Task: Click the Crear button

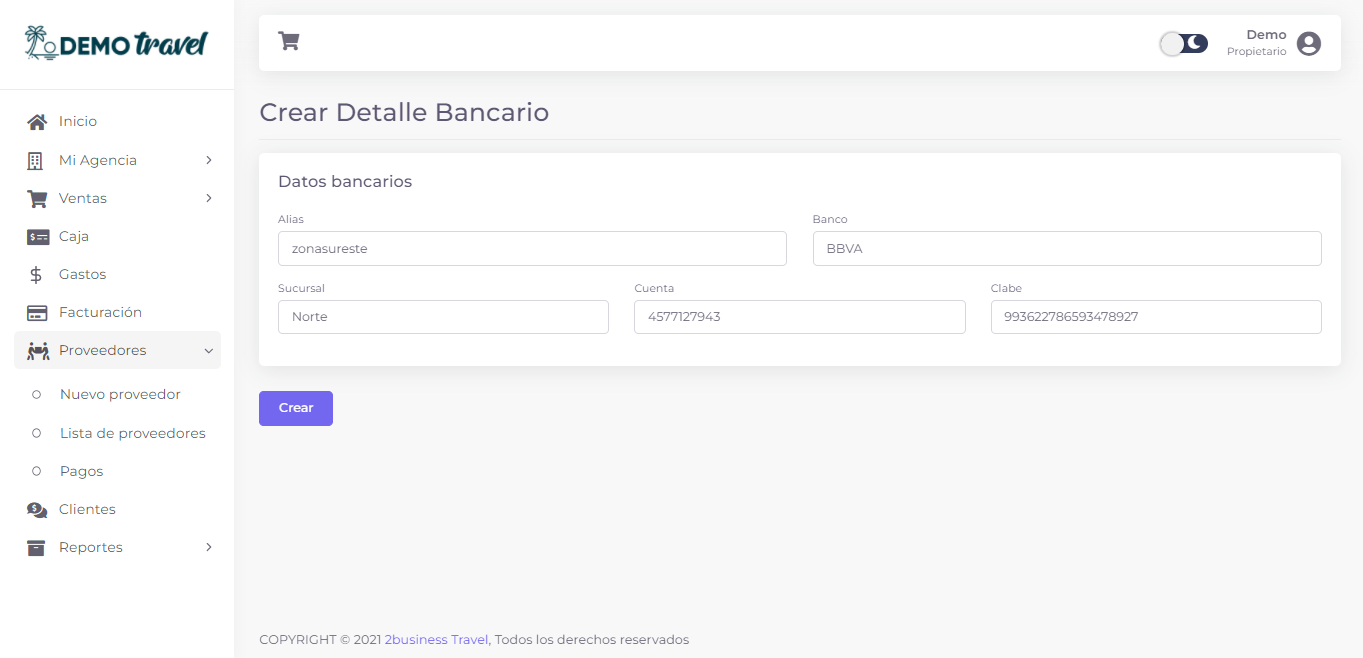Action: pos(296,408)
